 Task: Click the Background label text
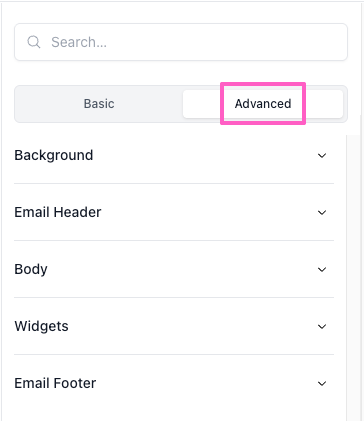pyautogui.click(x=54, y=155)
